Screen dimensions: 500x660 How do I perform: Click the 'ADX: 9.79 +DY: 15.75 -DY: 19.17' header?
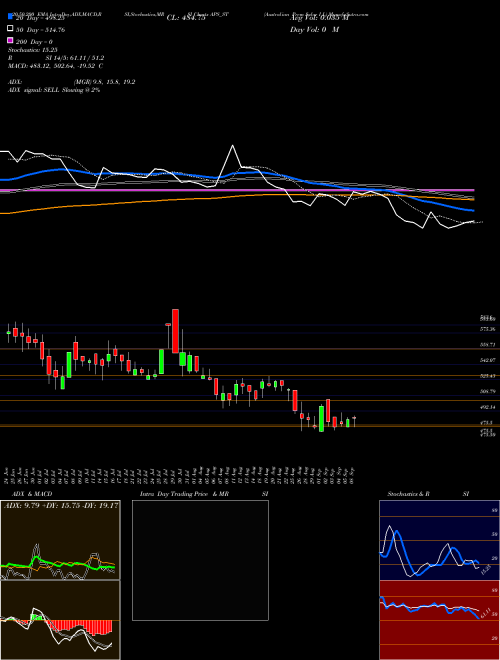[61, 506]
